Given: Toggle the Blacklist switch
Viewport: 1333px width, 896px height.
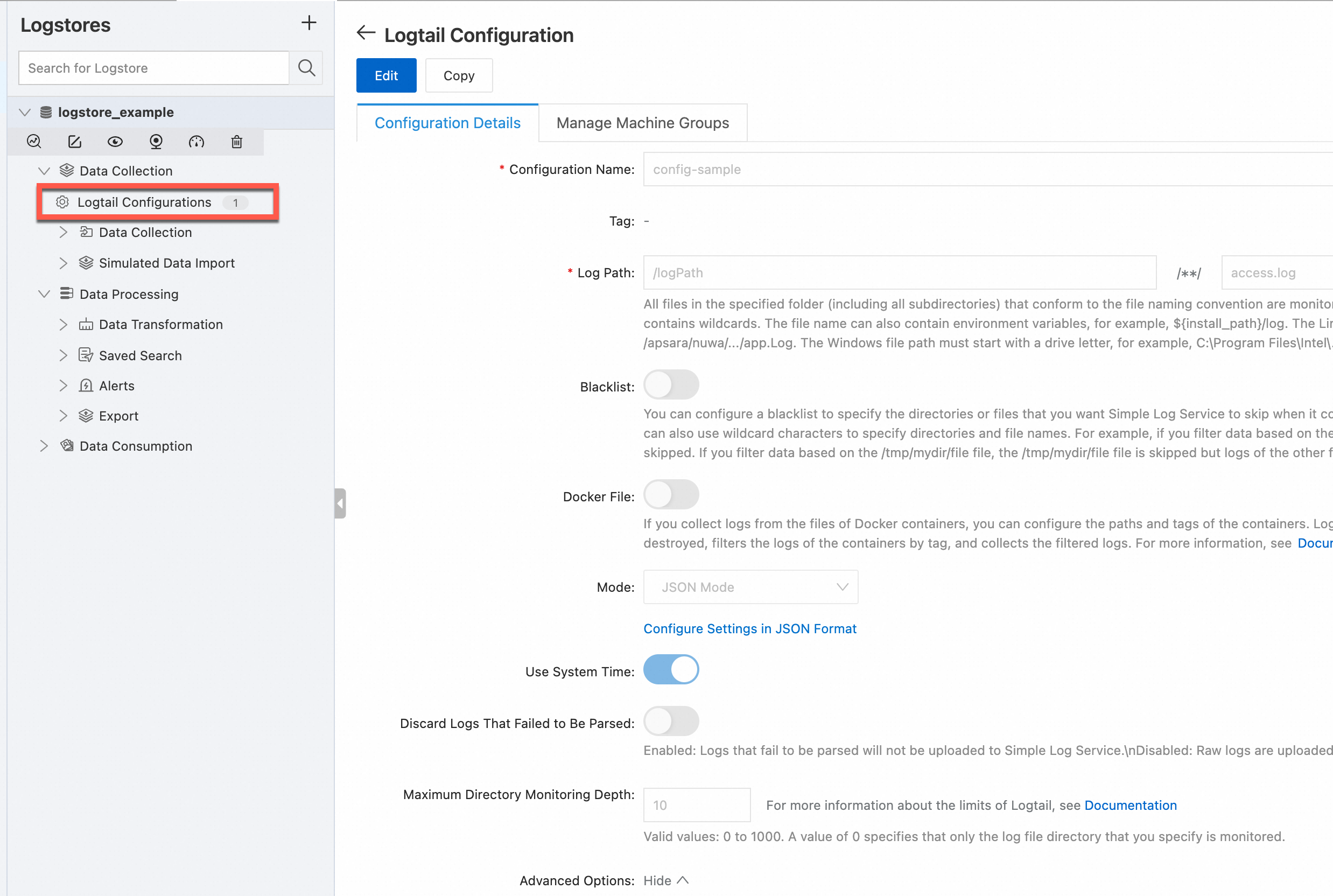Looking at the screenshot, I should click(x=671, y=384).
